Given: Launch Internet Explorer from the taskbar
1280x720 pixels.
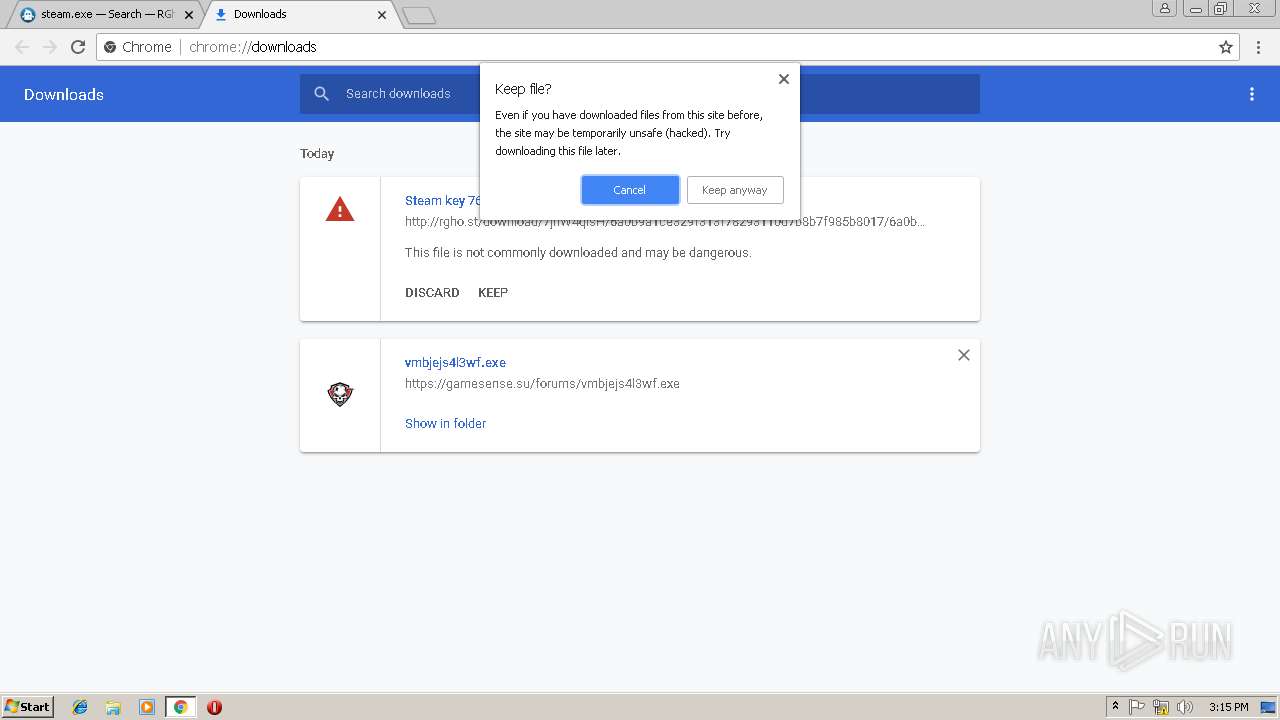Looking at the screenshot, I should [x=80, y=707].
